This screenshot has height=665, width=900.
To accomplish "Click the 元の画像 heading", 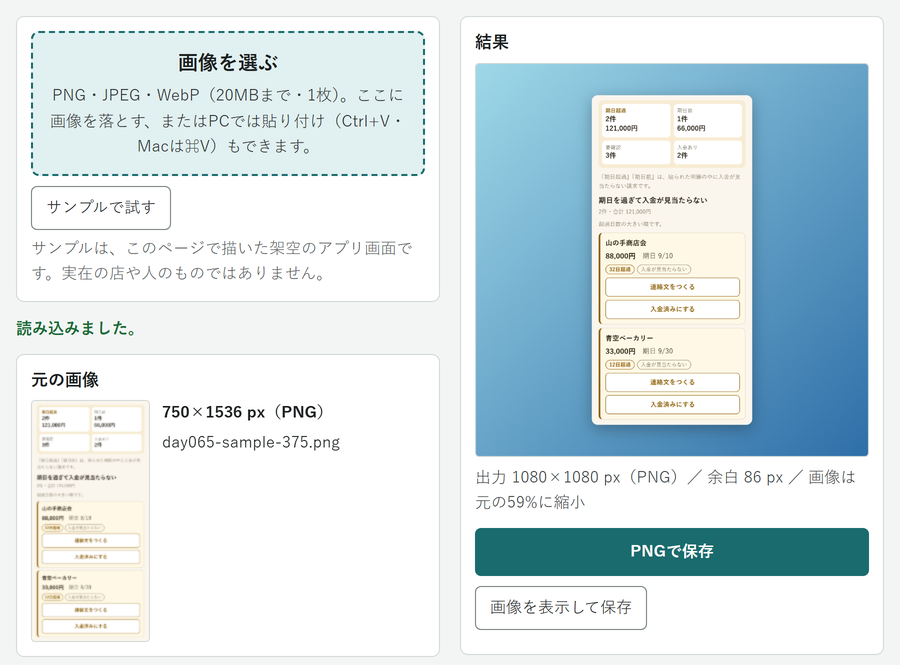I will coord(65,379).
